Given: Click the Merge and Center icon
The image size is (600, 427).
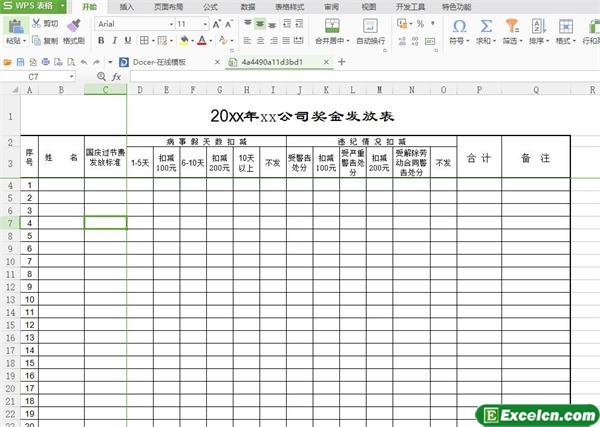Looking at the screenshot, I should (x=332, y=26).
